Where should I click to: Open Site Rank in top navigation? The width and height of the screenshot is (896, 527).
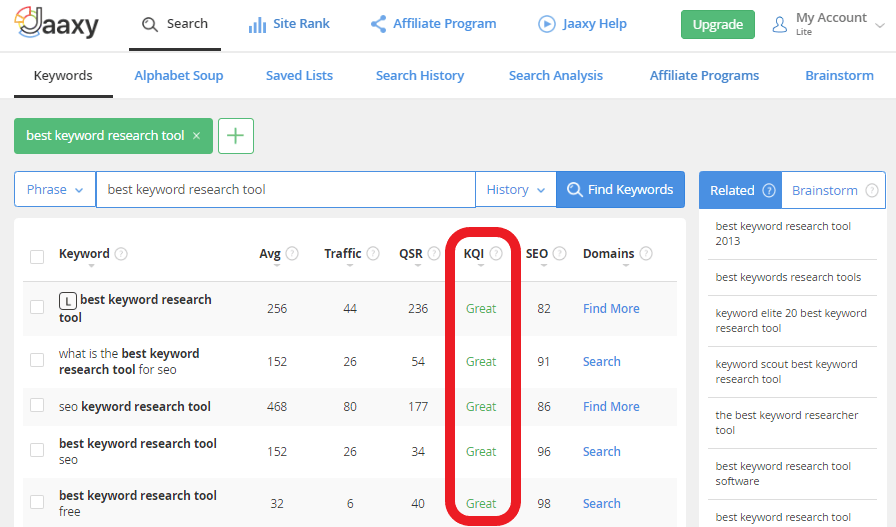[289, 24]
